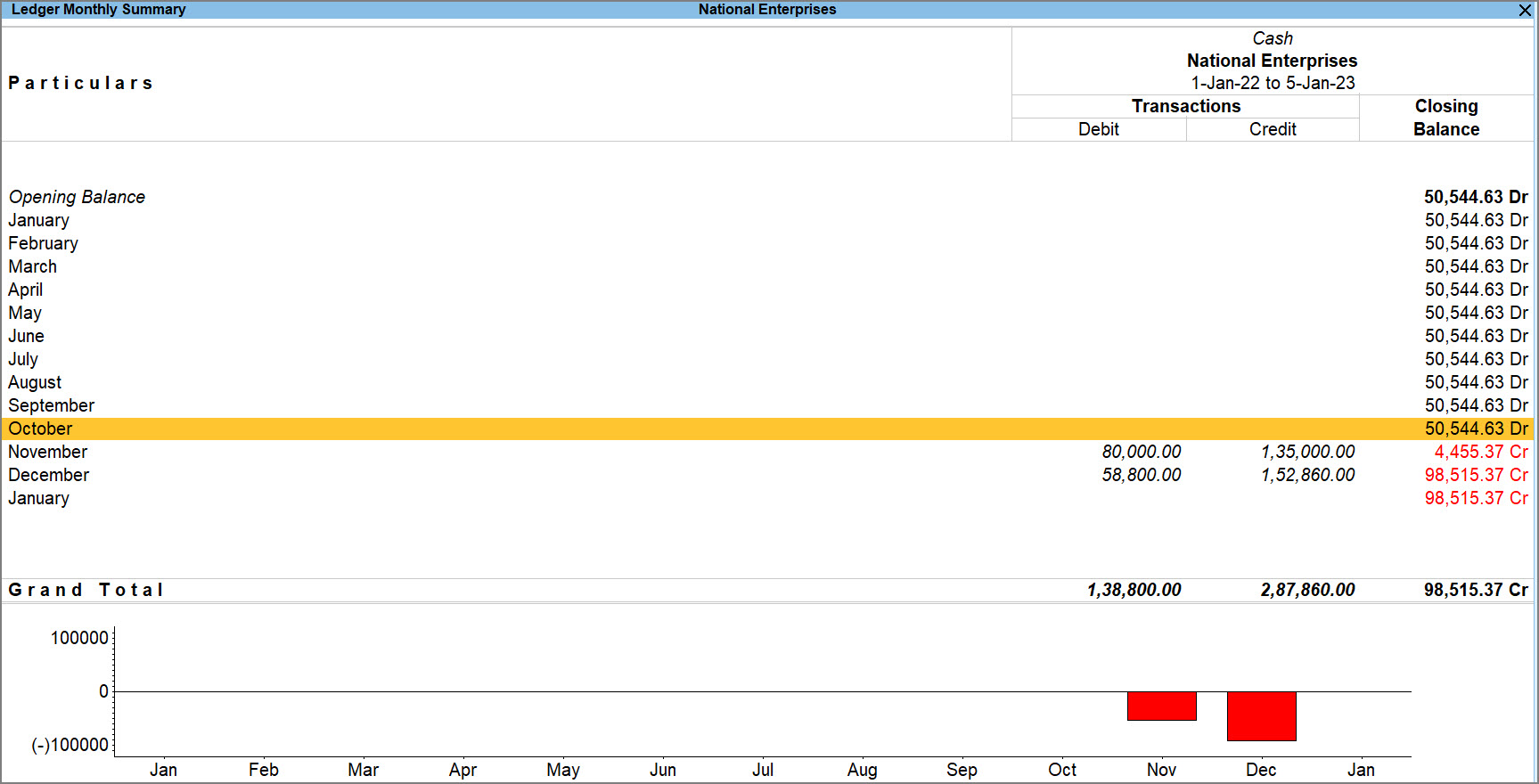1539x784 pixels.
Task: Click the period 1-Jan-22 to 5-Jan-23
Action: tap(1273, 83)
